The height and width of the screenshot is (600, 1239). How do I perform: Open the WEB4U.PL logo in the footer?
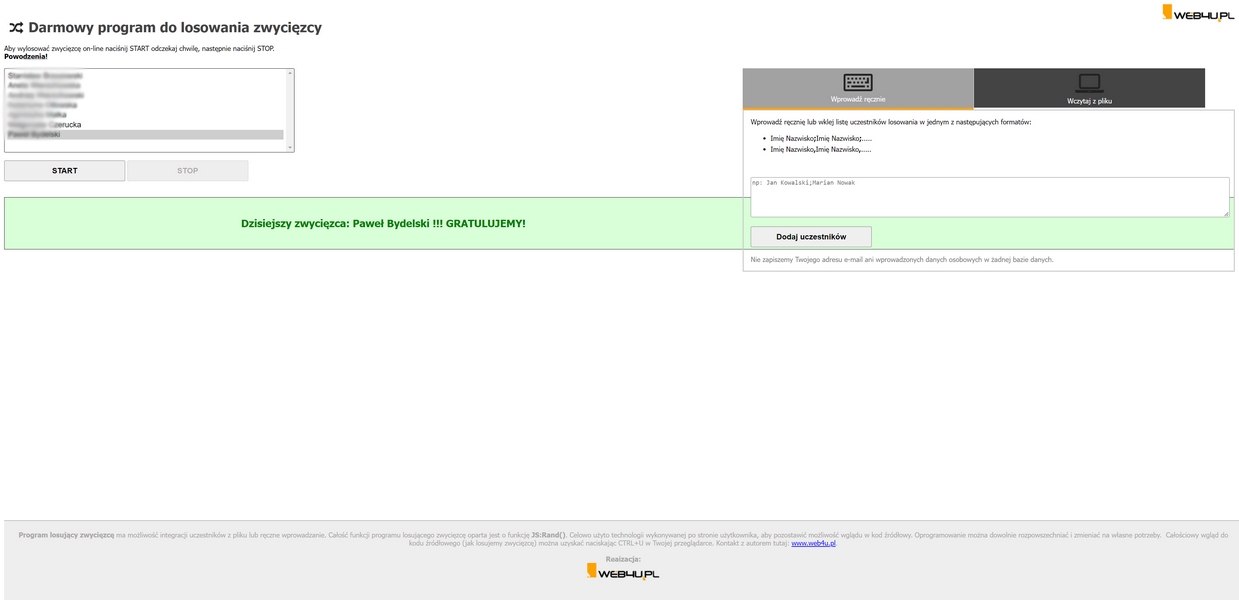622,572
